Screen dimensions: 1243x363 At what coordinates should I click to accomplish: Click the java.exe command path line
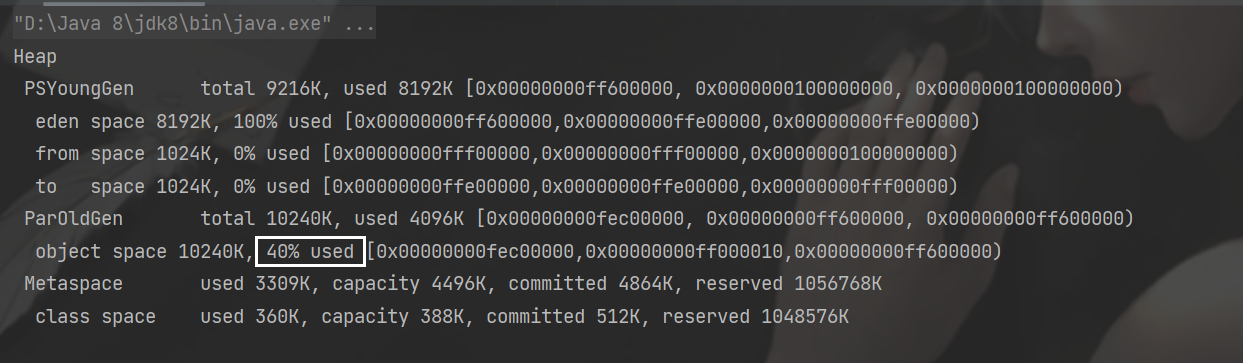[195, 25]
